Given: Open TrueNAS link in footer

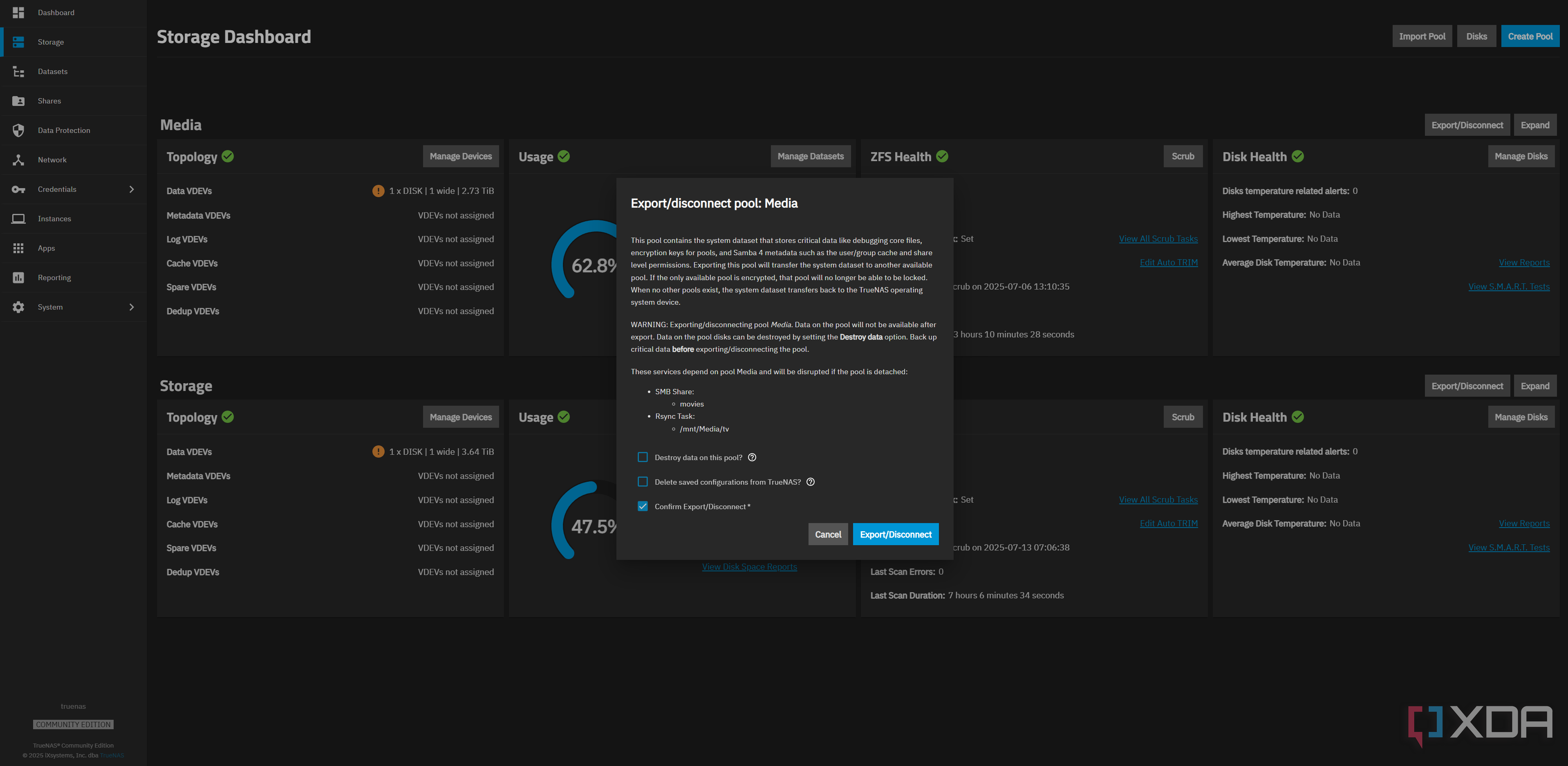Looking at the screenshot, I should pos(112,756).
